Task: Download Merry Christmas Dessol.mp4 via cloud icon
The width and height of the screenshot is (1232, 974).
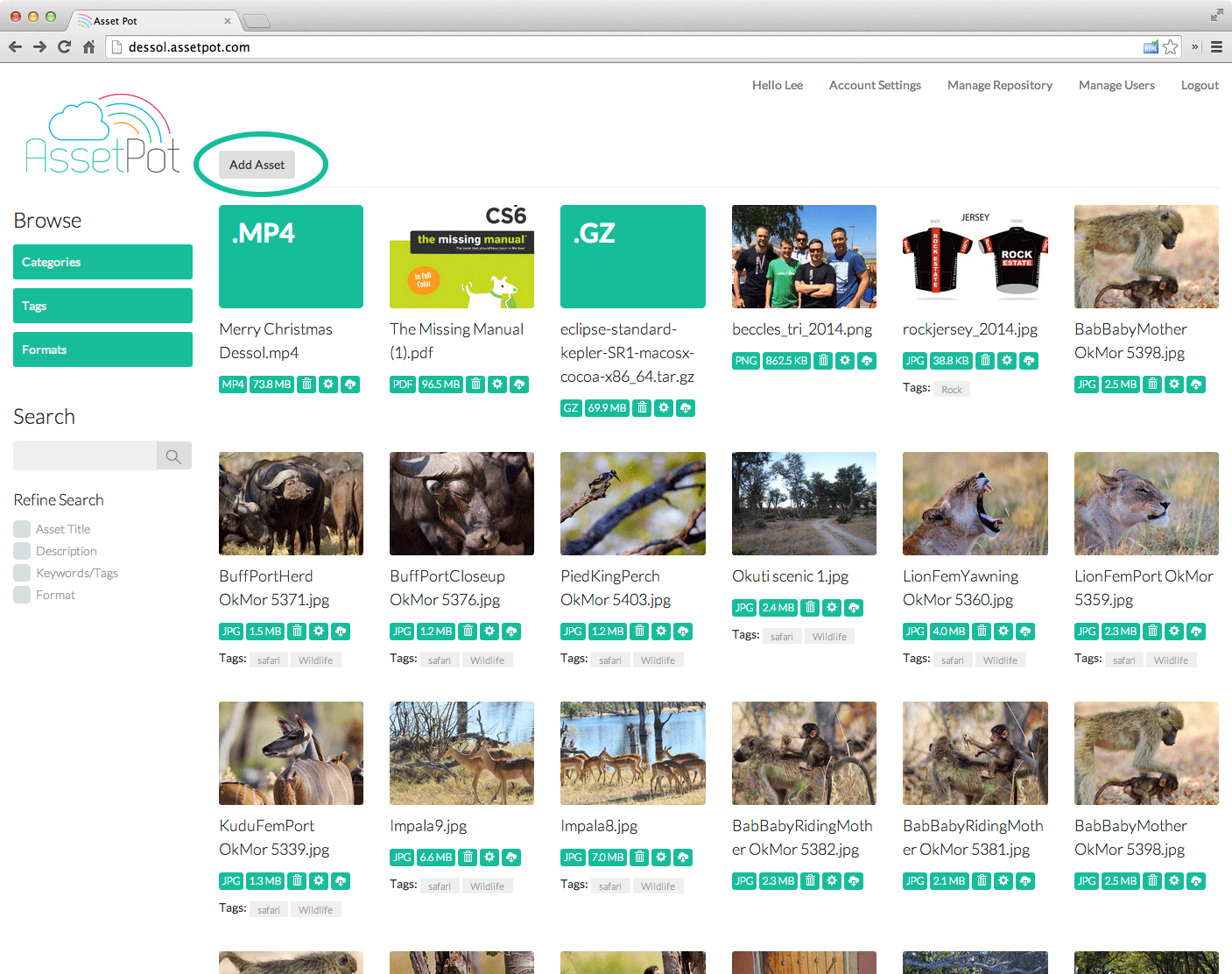Action: pos(350,385)
